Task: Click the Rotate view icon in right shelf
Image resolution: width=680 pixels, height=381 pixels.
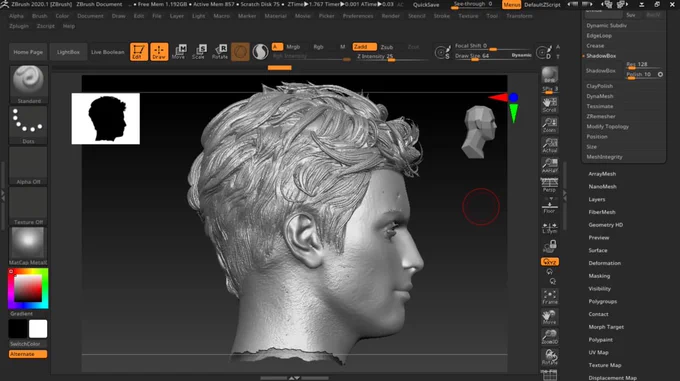Action: point(549,357)
